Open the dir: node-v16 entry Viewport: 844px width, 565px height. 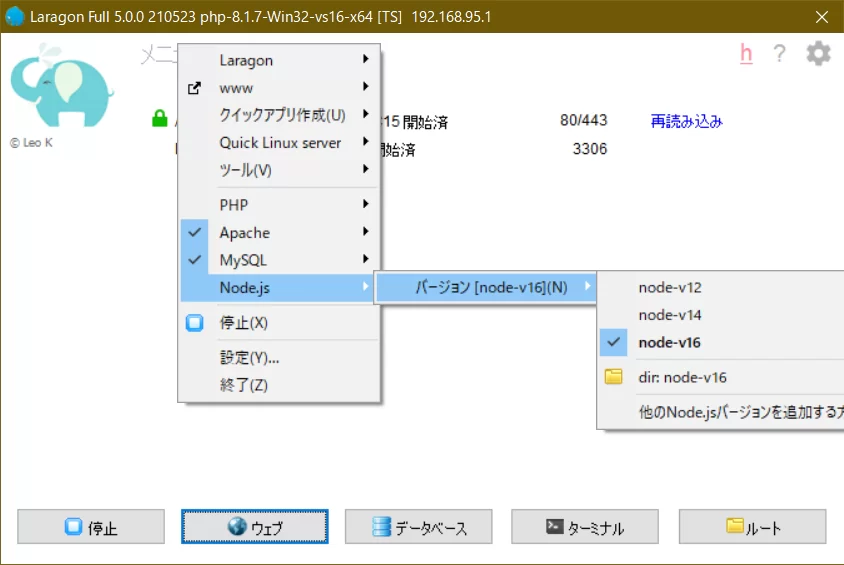click(722, 377)
